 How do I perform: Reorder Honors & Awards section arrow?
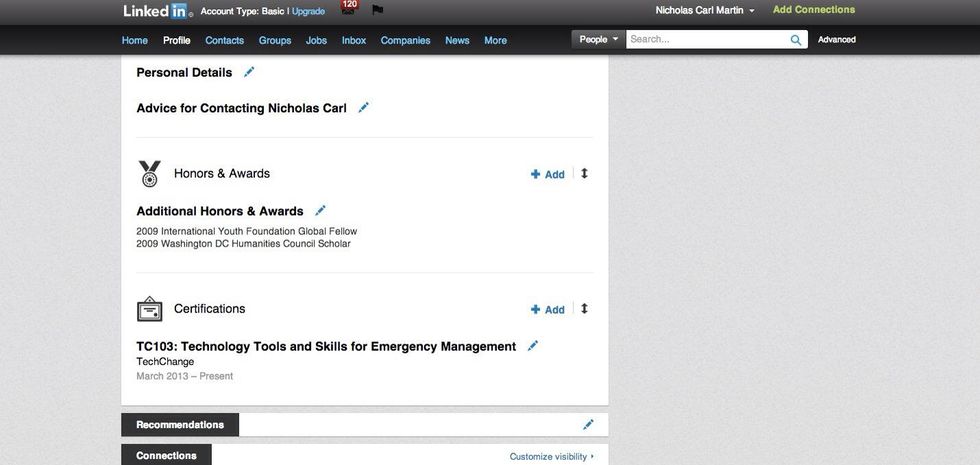click(x=584, y=173)
